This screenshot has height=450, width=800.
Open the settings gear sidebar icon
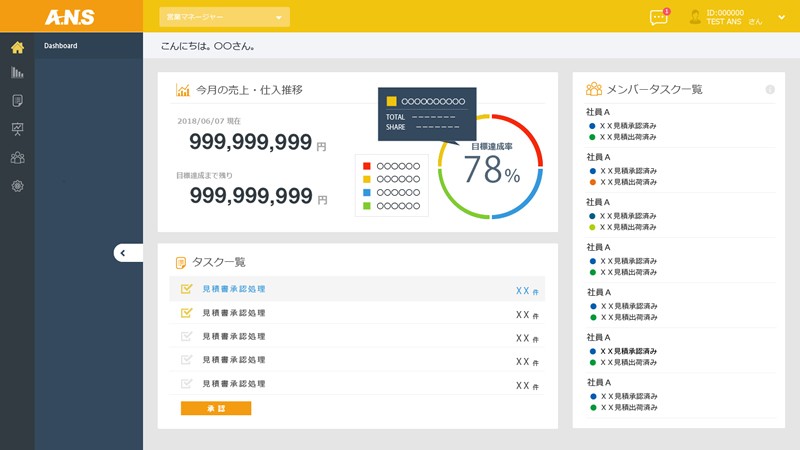pyautogui.click(x=17, y=186)
